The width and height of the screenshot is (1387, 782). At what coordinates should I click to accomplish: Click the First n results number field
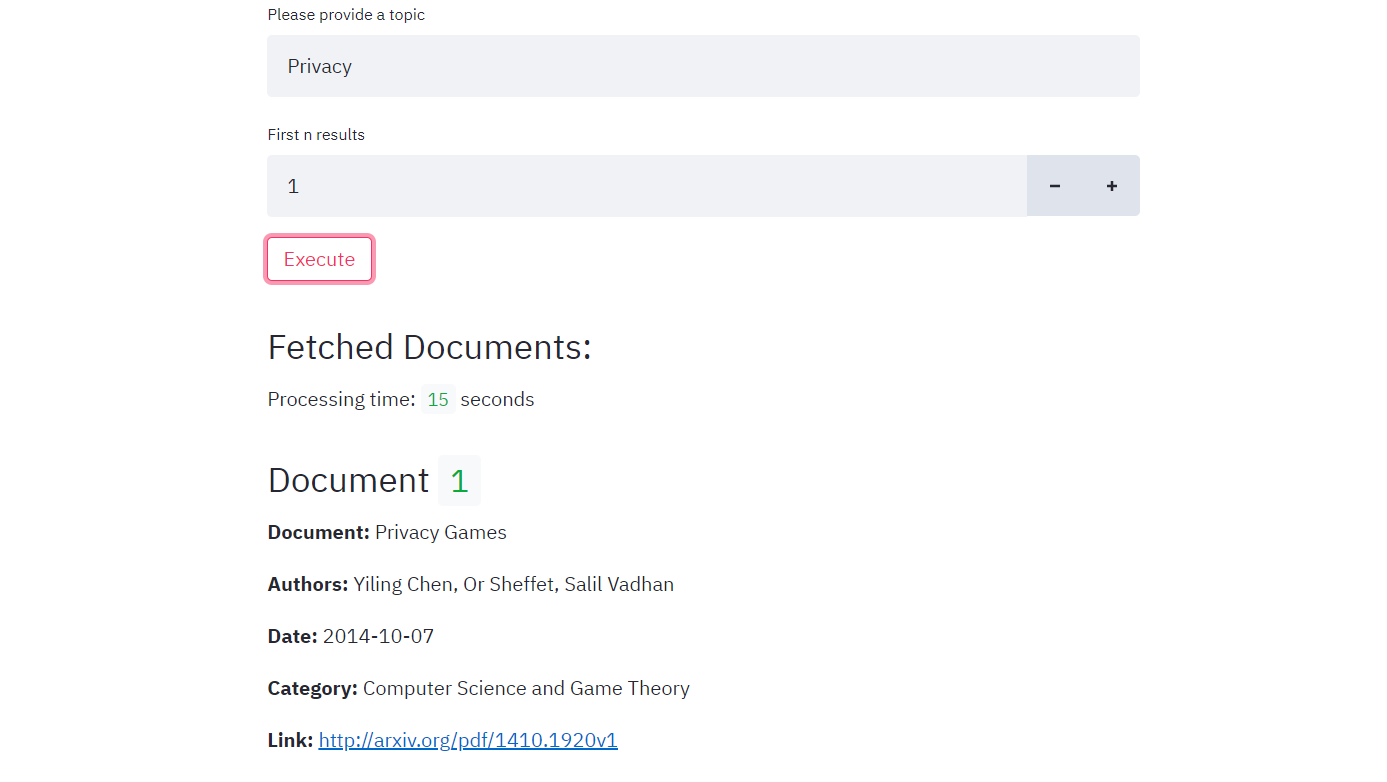pyautogui.click(x=646, y=186)
